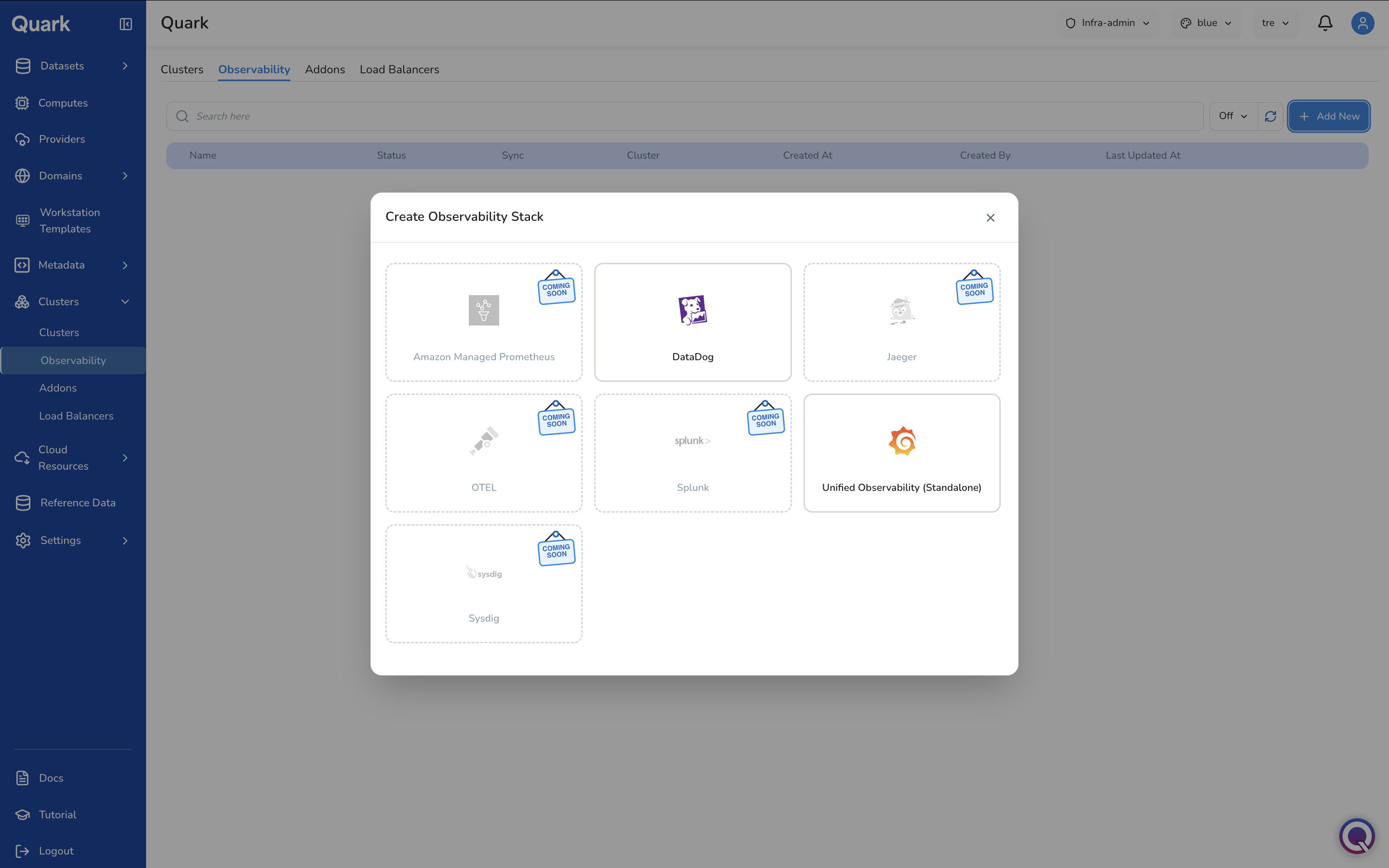Expand the Settings menu chevron
This screenshot has height=868, width=1389.
pyautogui.click(x=125, y=541)
